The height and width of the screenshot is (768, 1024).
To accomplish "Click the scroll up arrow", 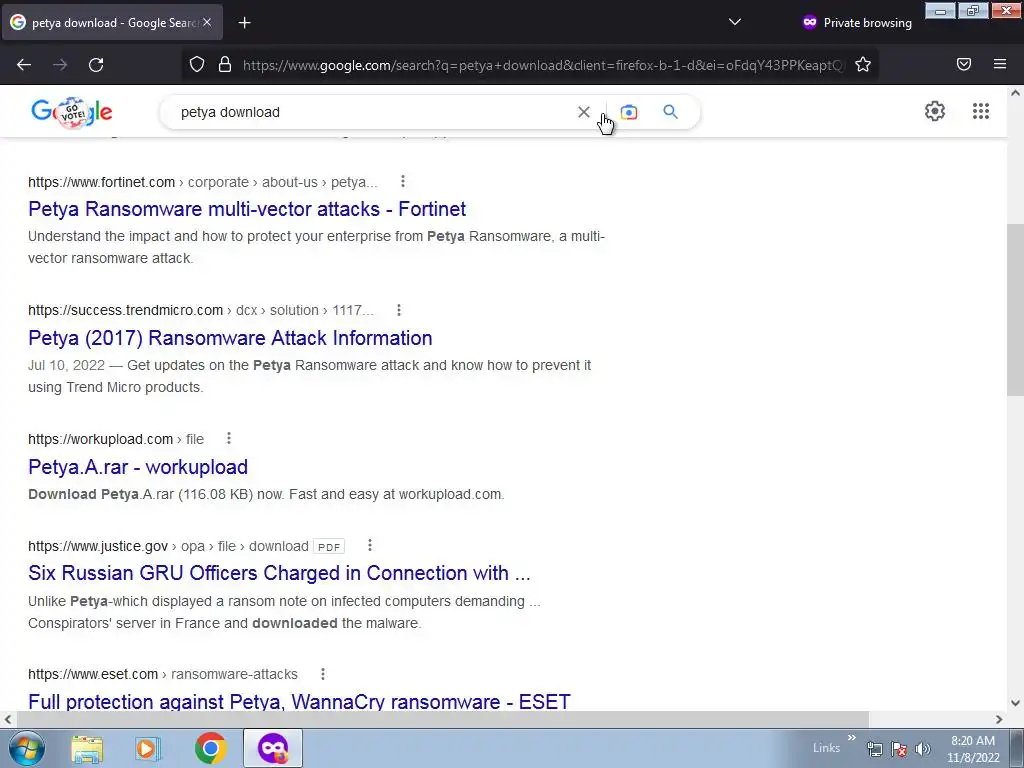I will click(1015, 93).
